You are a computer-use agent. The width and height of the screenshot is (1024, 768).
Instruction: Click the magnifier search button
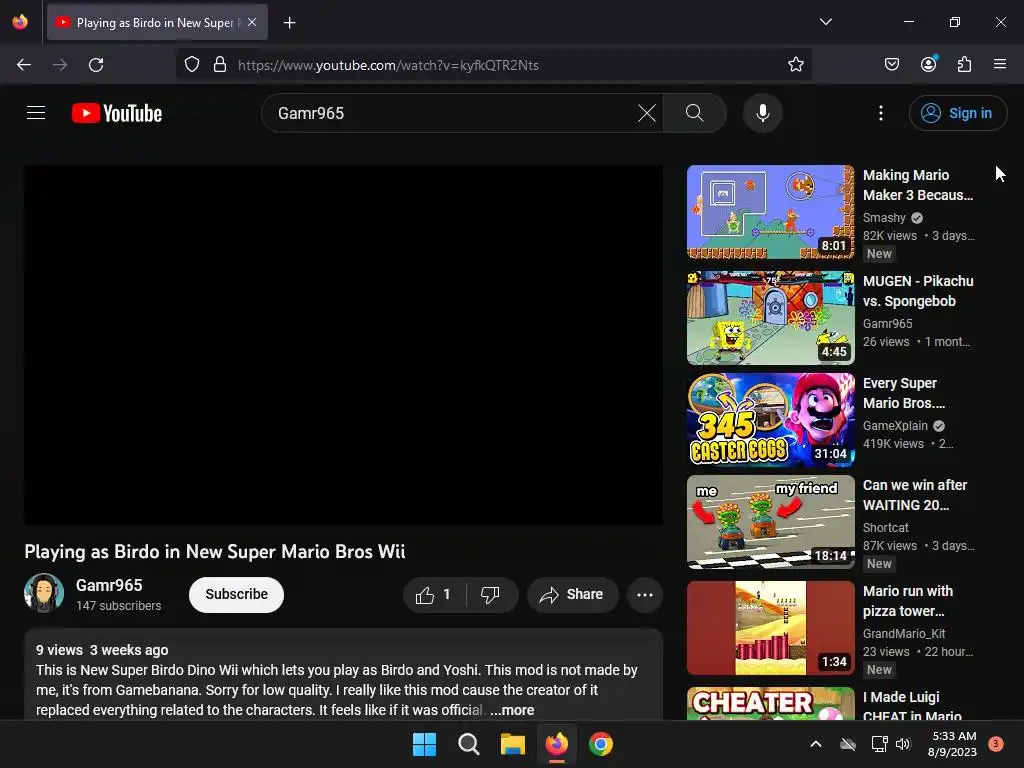pyautogui.click(x=695, y=113)
